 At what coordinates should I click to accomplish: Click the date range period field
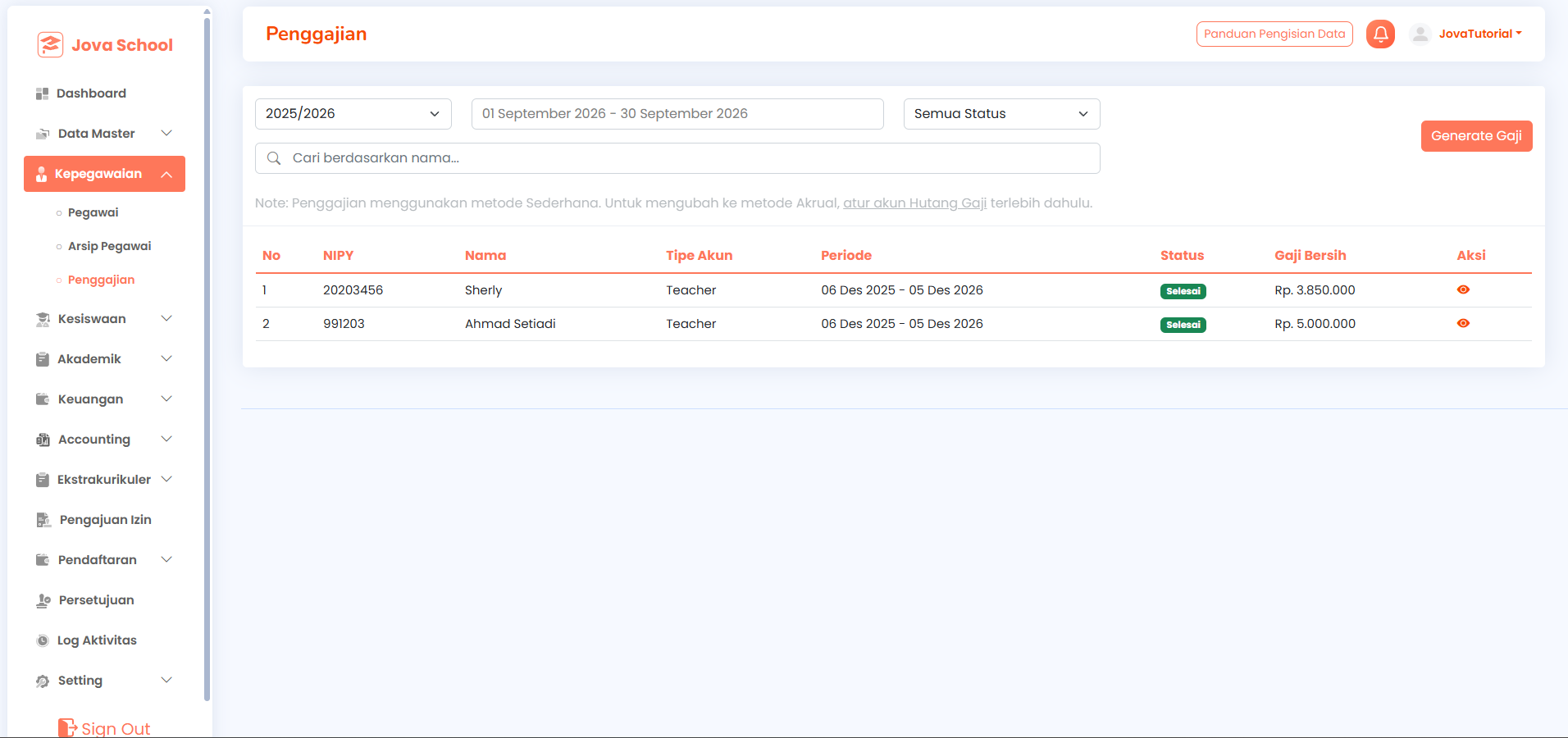[x=677, y=114]
